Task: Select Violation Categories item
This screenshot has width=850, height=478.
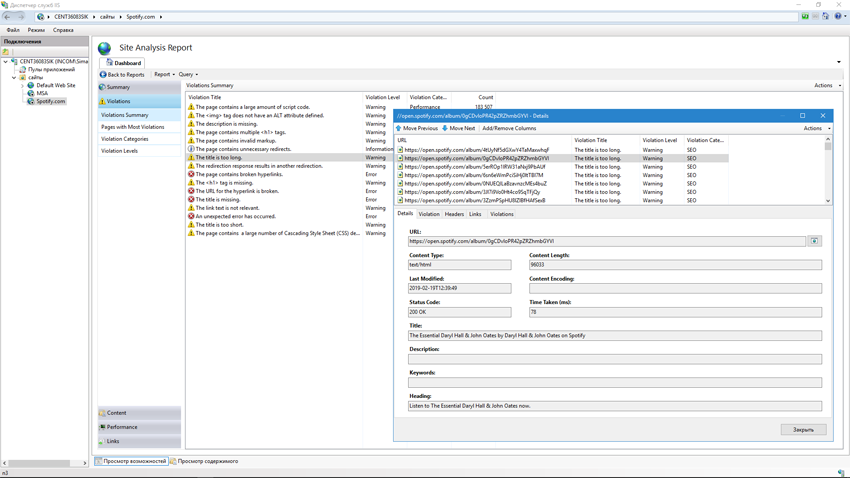Action: 139,139
